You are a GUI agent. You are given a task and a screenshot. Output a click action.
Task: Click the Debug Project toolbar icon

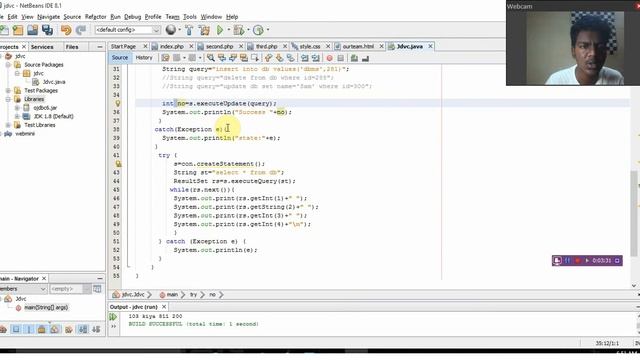point(239,30)
